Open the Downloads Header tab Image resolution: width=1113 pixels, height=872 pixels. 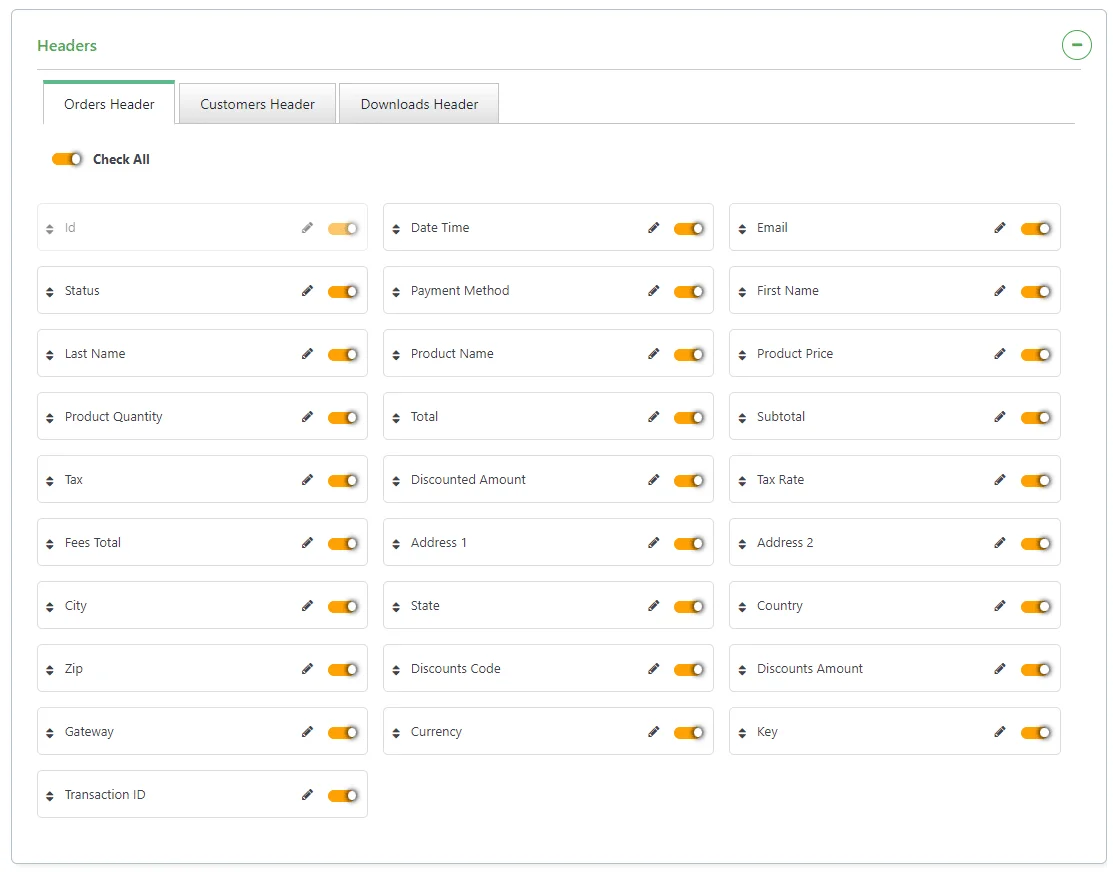tap(419, 104)
